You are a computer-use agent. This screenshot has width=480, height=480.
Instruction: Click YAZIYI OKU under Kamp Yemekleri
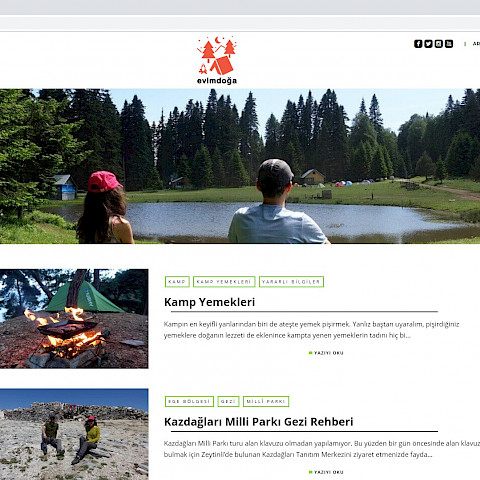326,353
